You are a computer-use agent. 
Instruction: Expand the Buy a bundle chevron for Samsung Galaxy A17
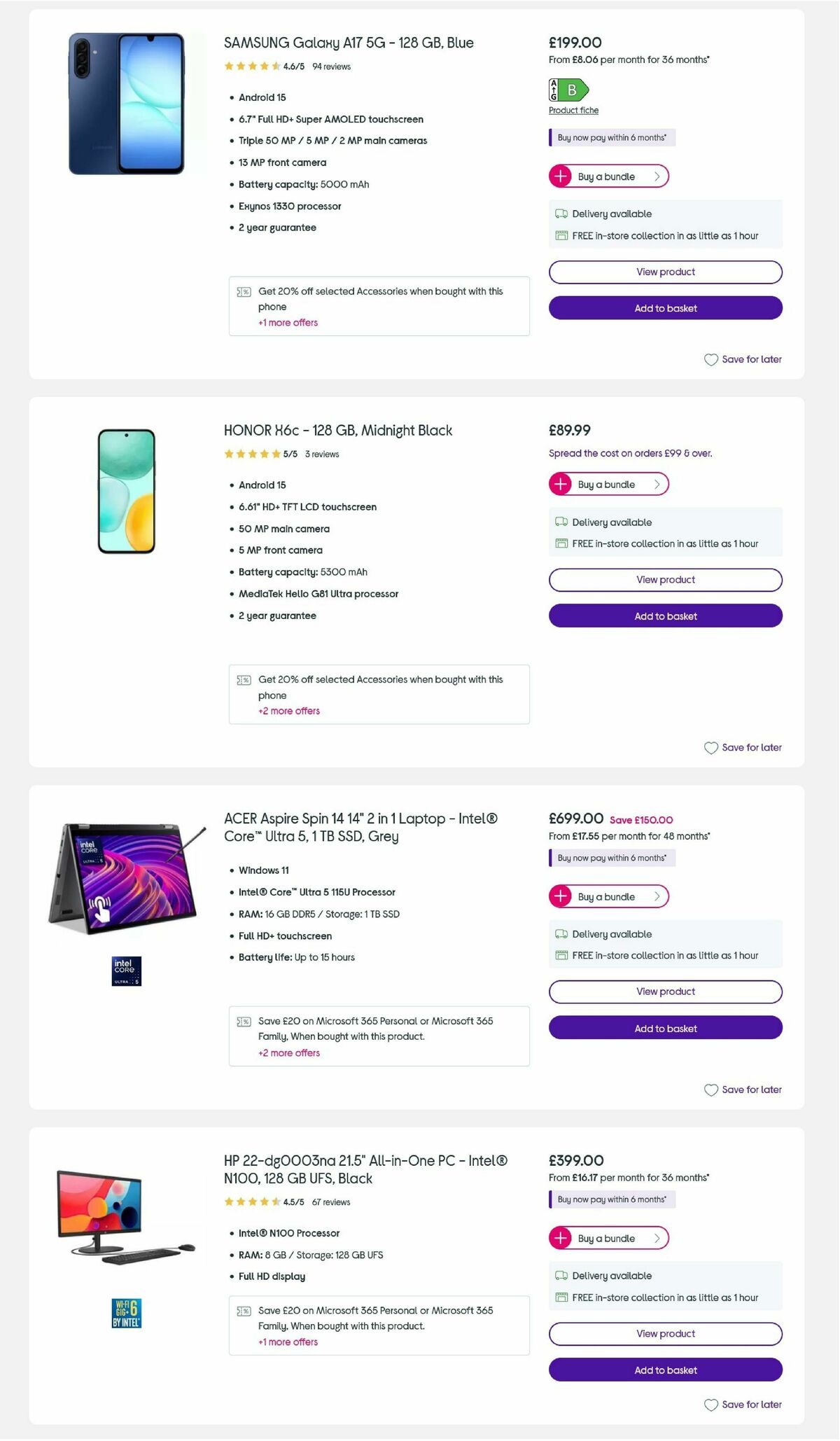[x=657, y=176]
